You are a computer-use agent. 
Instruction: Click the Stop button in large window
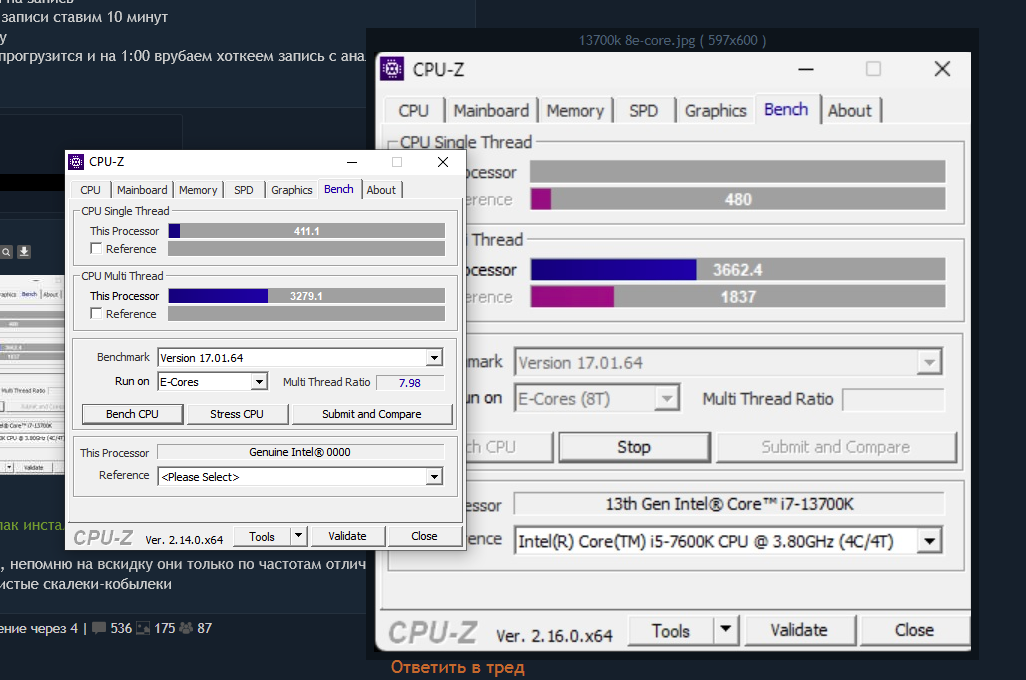[x=633, y=447]
